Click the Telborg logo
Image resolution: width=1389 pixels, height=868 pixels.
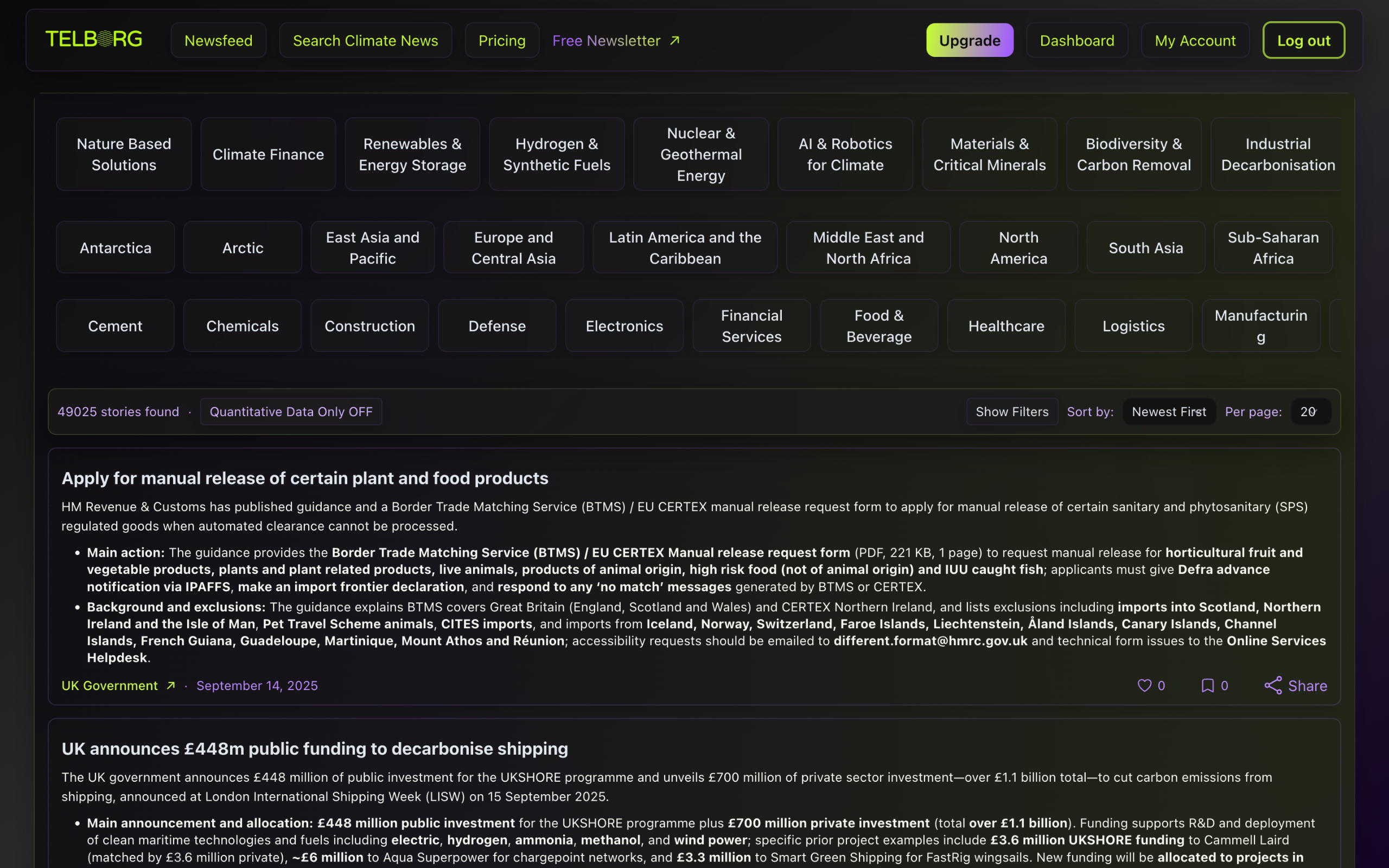(93, 39)
